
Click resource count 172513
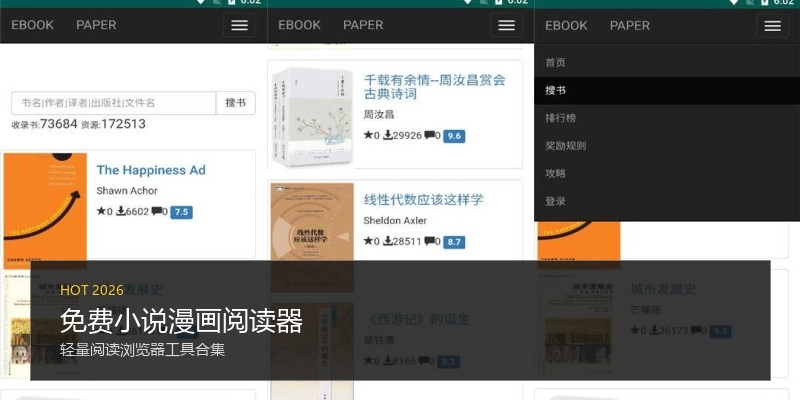[x=123, y=124]
